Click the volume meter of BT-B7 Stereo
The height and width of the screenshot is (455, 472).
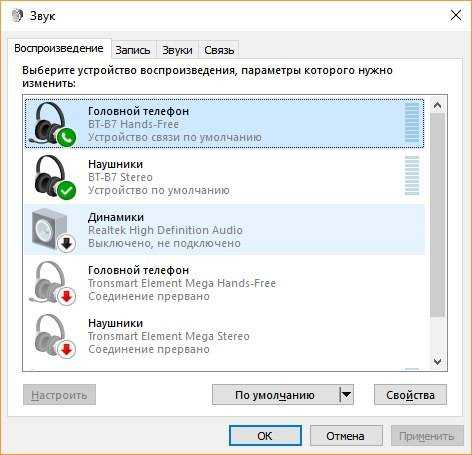[x=412, y=176]
